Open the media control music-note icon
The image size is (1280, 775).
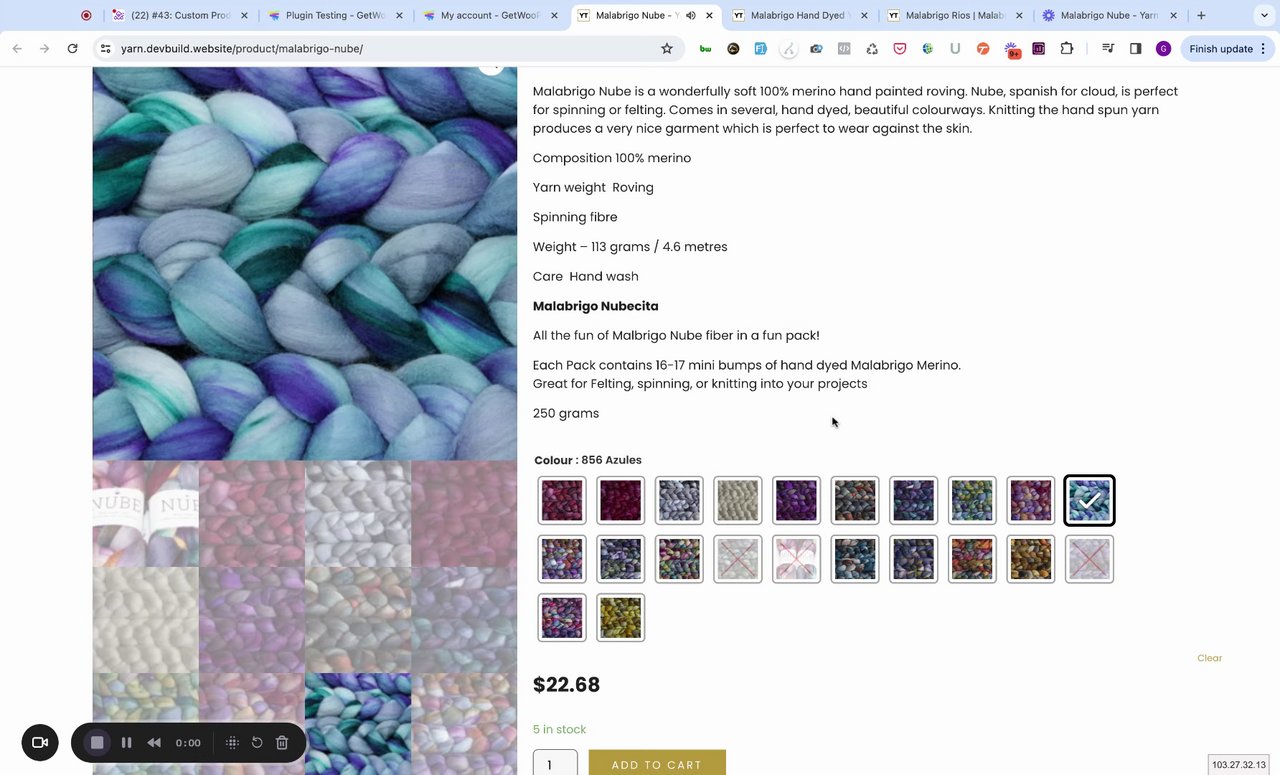(x=1107, y=48)
